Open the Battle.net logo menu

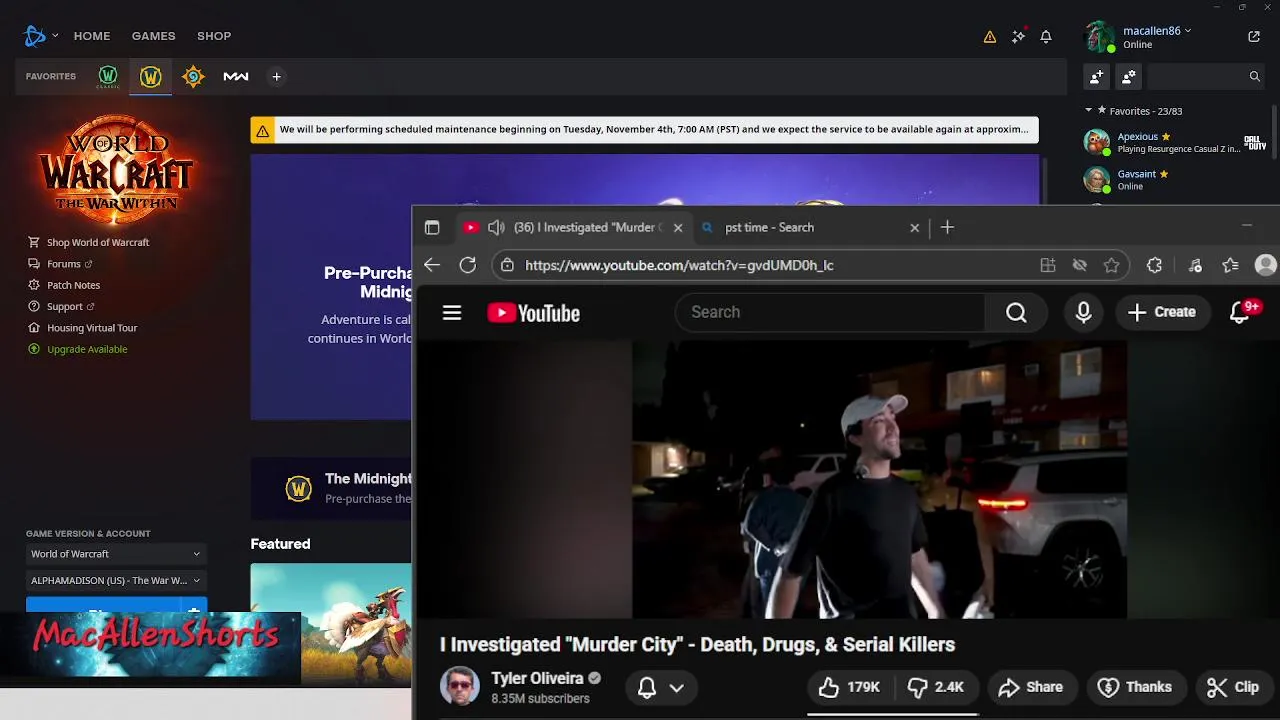click(35, 36)
